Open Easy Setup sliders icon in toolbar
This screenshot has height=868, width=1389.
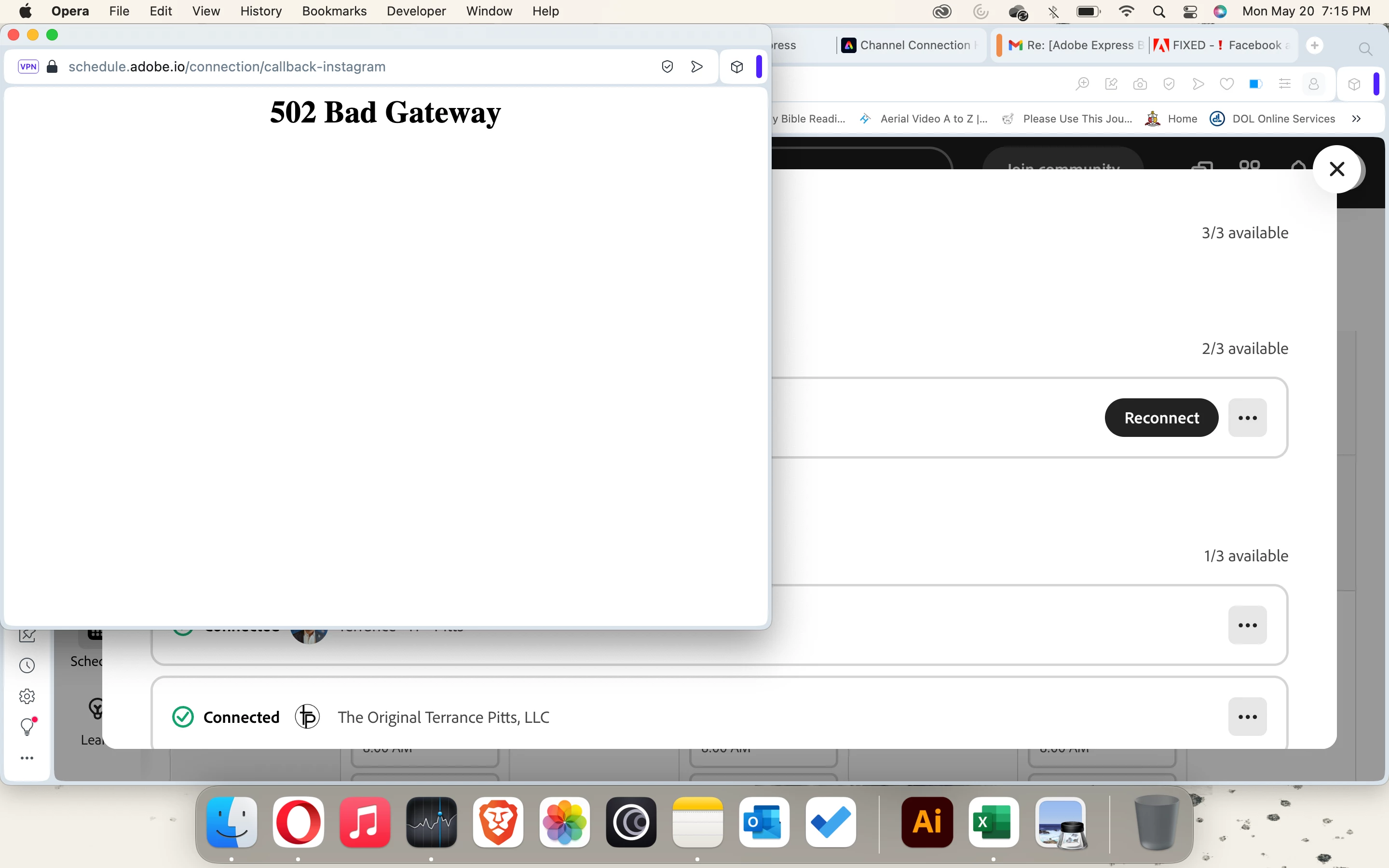1284,84
